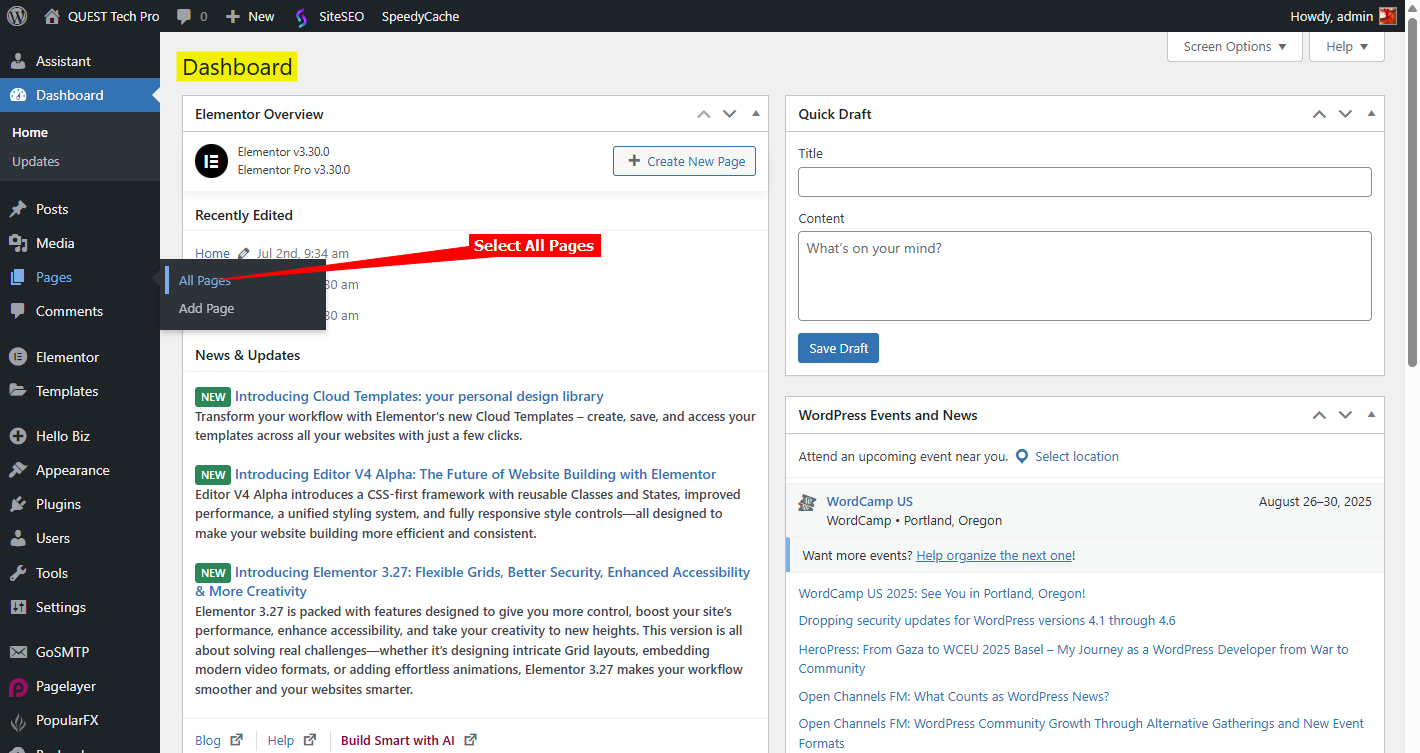The width and height of the screenshot is (1420, 753).
Task: Open Posts using the pushpin icon
Action: click(x=17, y=209)
